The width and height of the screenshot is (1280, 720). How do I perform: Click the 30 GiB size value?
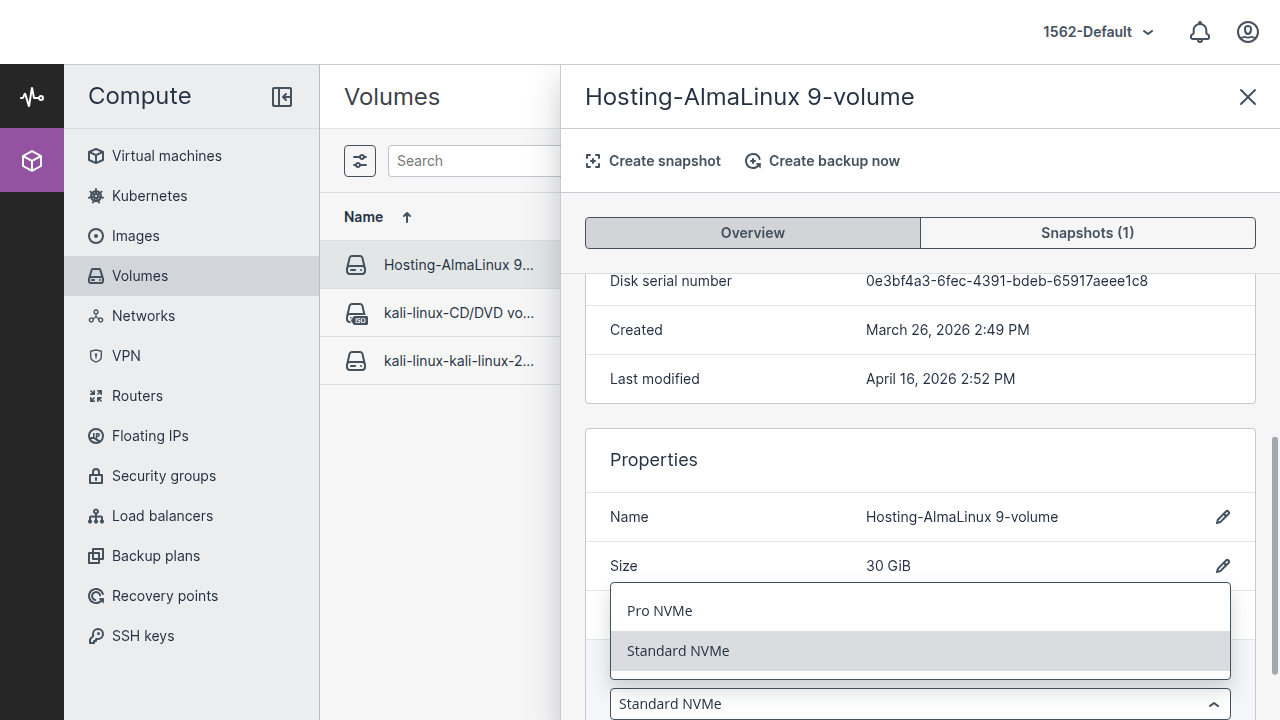[888, 566]
